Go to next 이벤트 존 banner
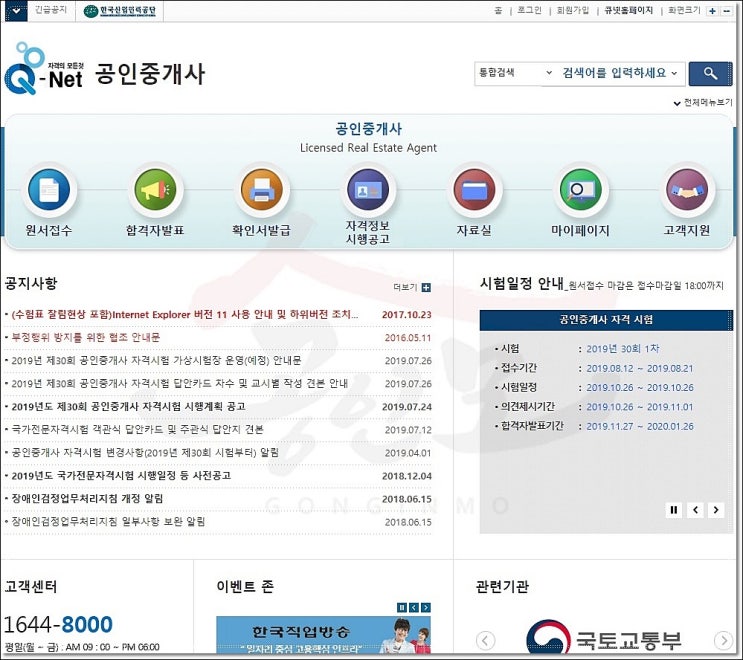Image resolution: width=743 pixels, height=660 pixels. point(426,607)
